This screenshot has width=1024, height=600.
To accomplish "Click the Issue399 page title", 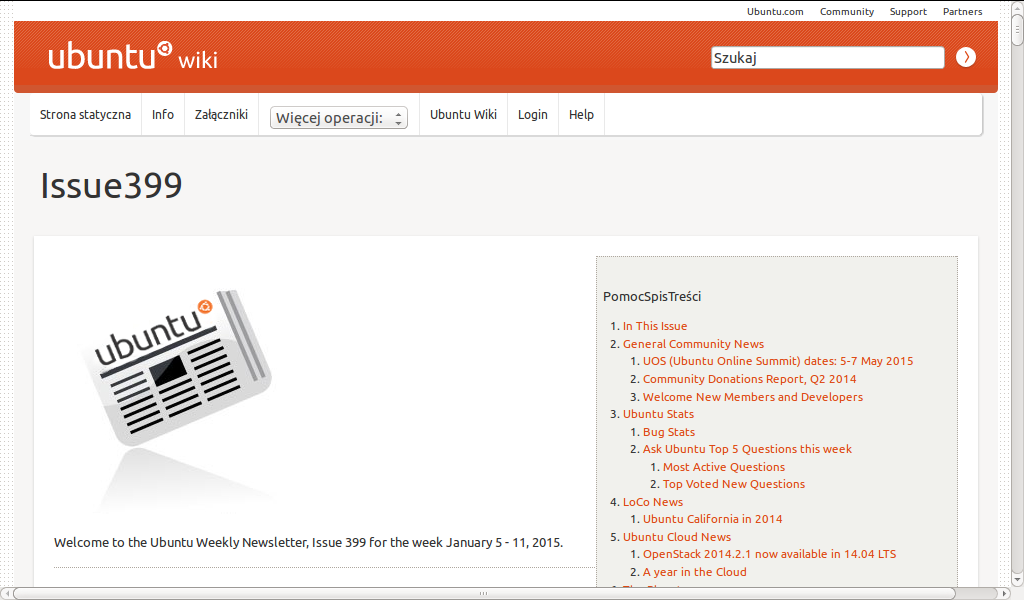I will [112, 185].
